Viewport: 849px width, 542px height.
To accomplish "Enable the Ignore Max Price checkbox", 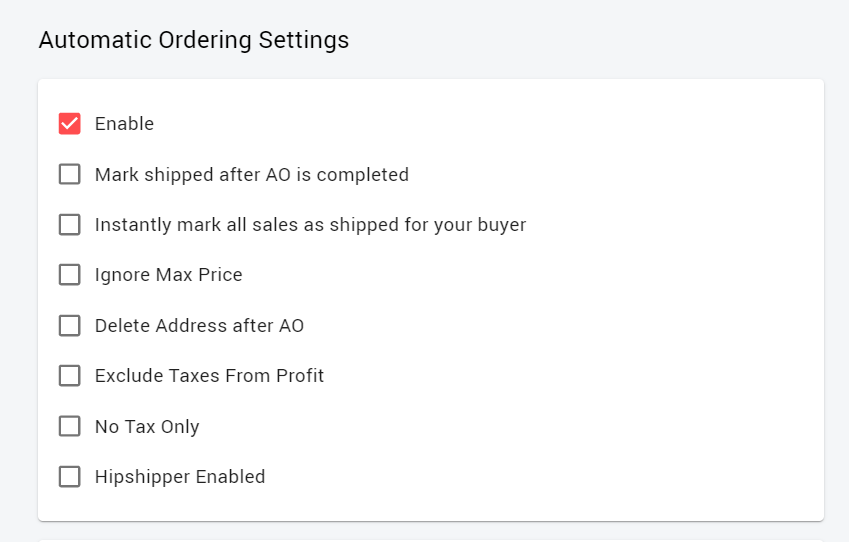I will [x=69, y=275].
